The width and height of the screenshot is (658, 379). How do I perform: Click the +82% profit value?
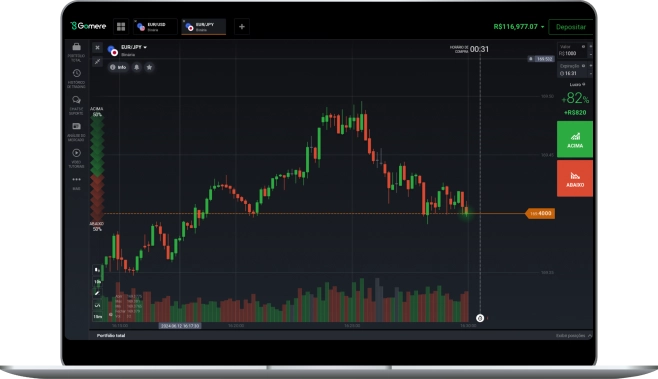[575, 99]
